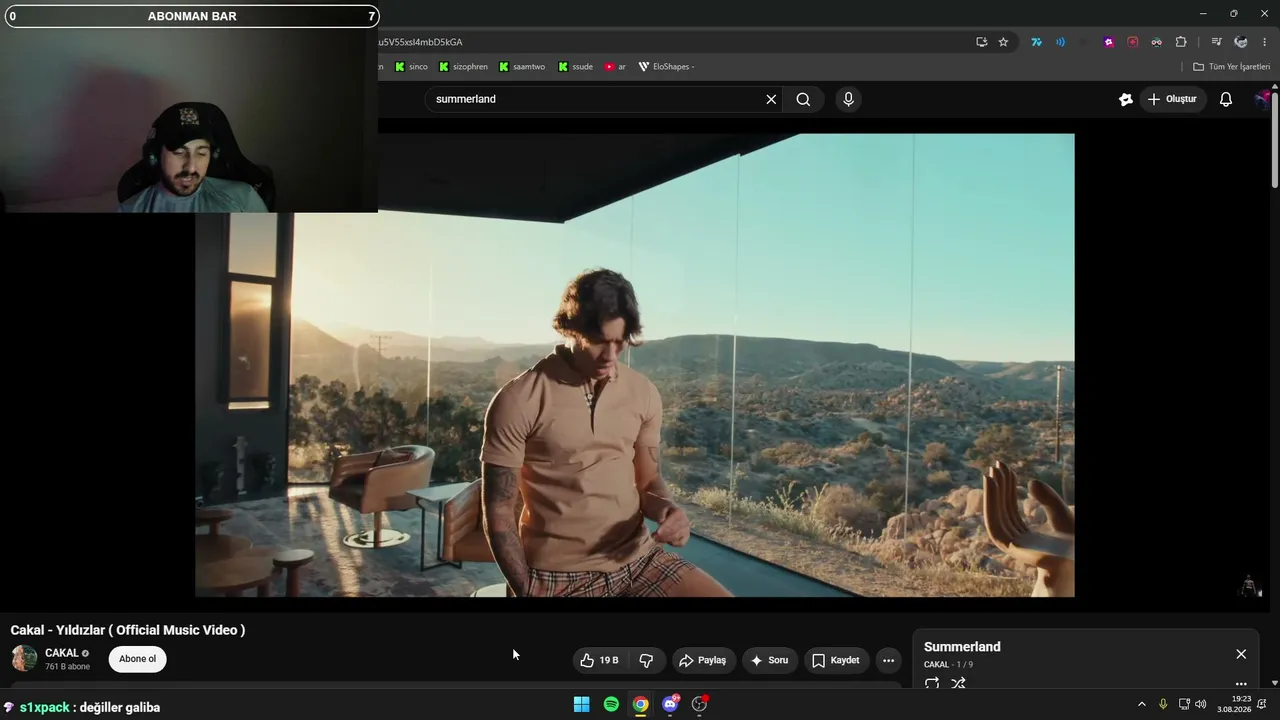Clear the summerland search text

771,99
